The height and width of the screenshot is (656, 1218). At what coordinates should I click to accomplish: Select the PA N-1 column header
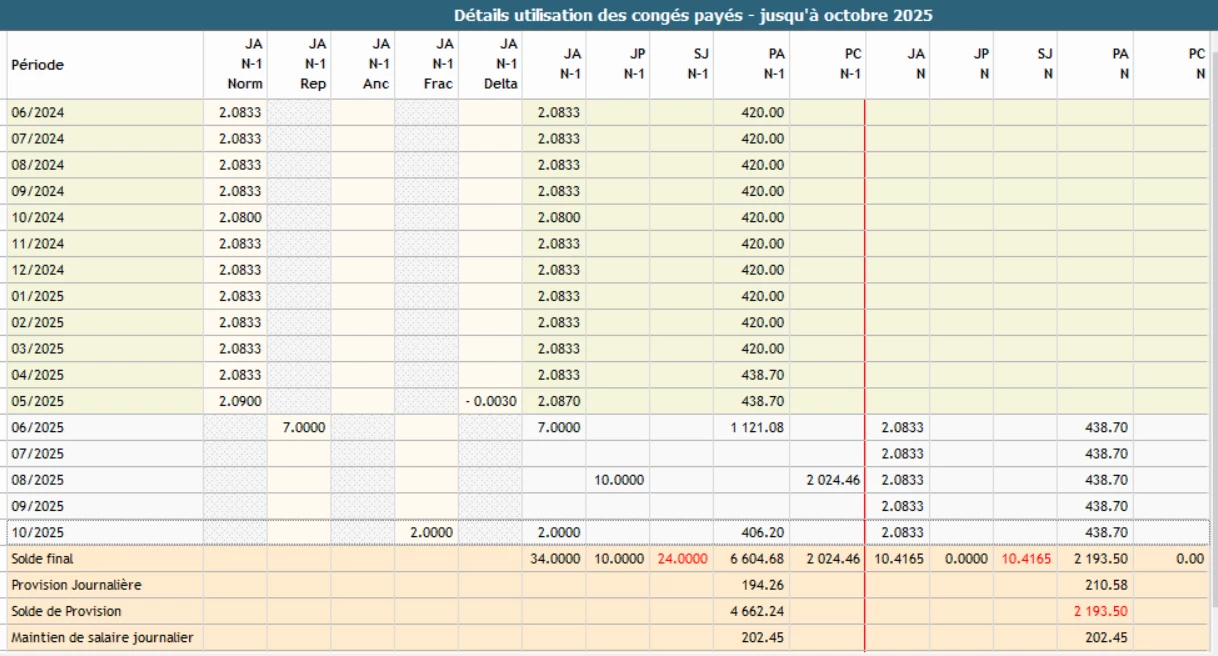coord(752,64)
